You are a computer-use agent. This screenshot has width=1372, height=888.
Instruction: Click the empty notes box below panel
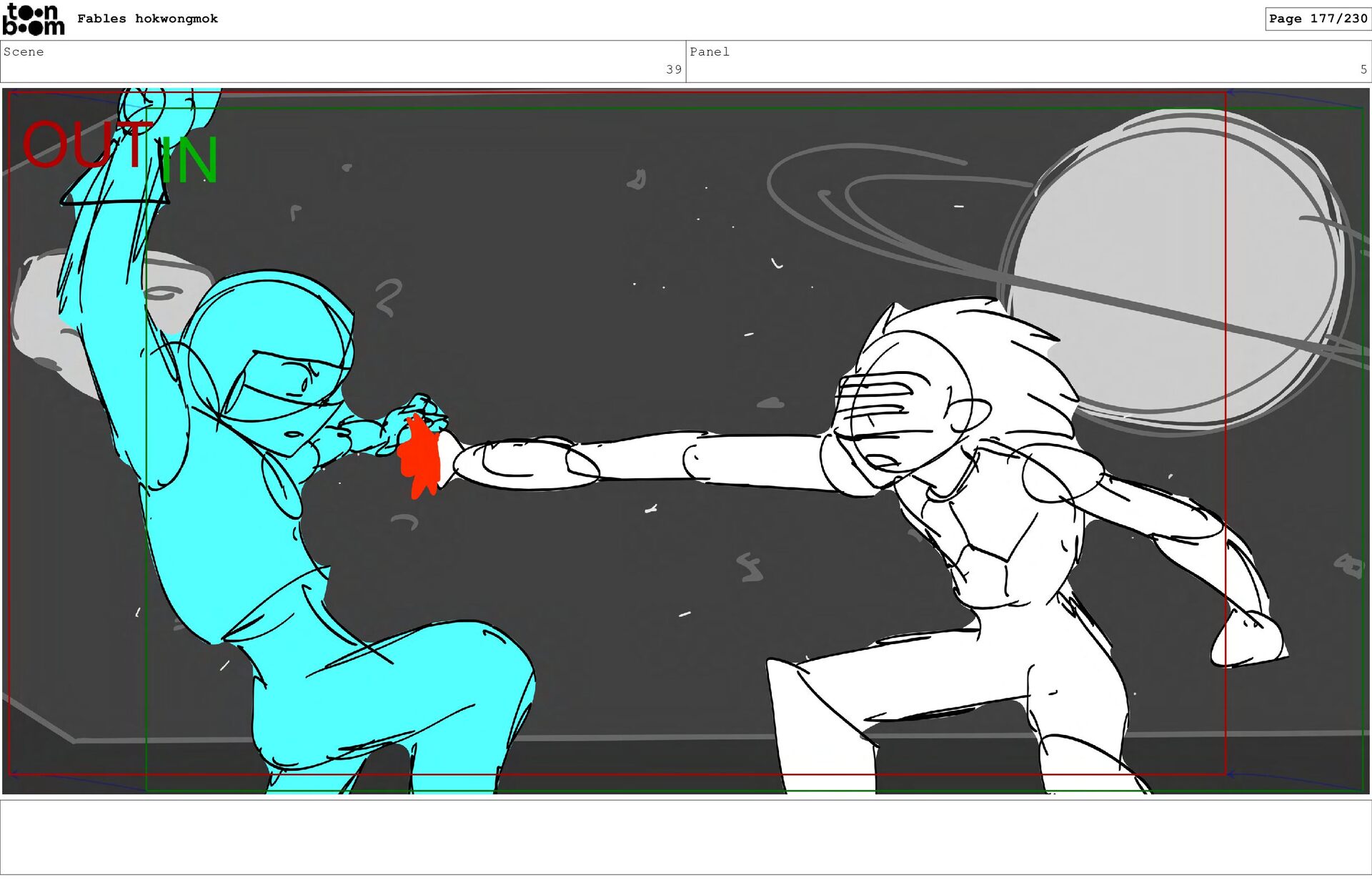point(685,837)
